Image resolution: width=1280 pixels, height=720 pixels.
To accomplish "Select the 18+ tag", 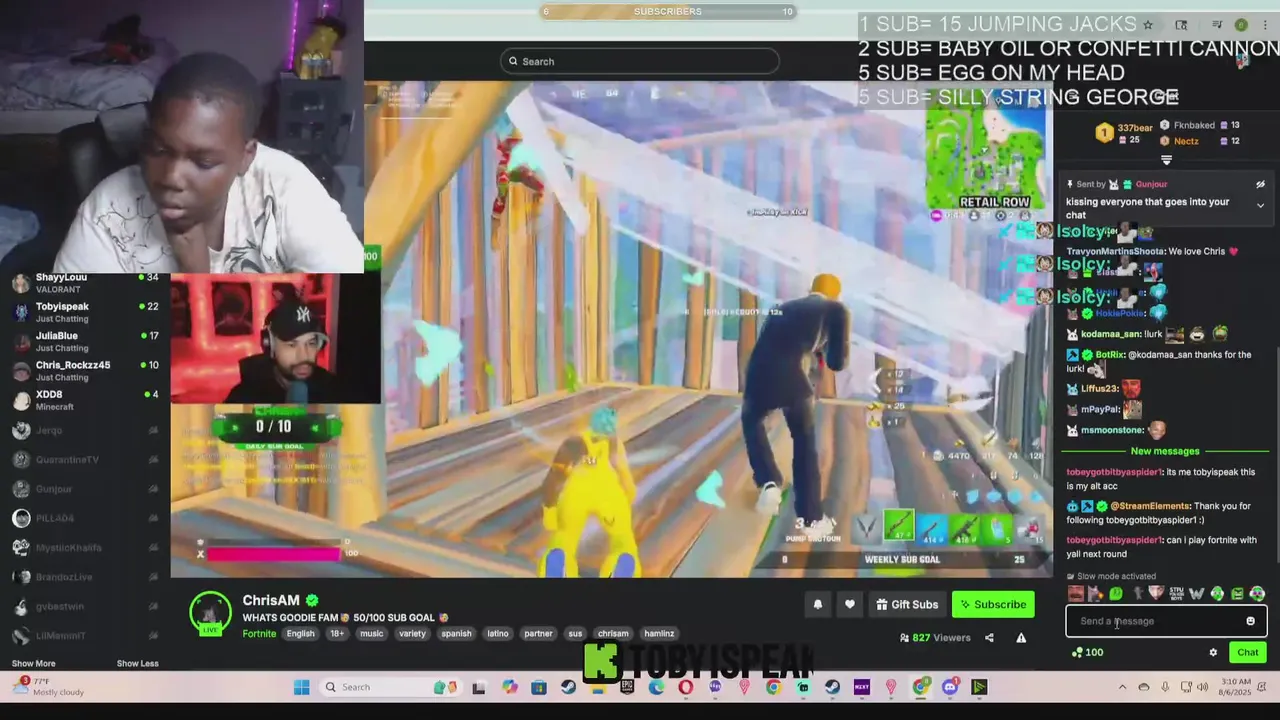I will [x=337, y=633].
